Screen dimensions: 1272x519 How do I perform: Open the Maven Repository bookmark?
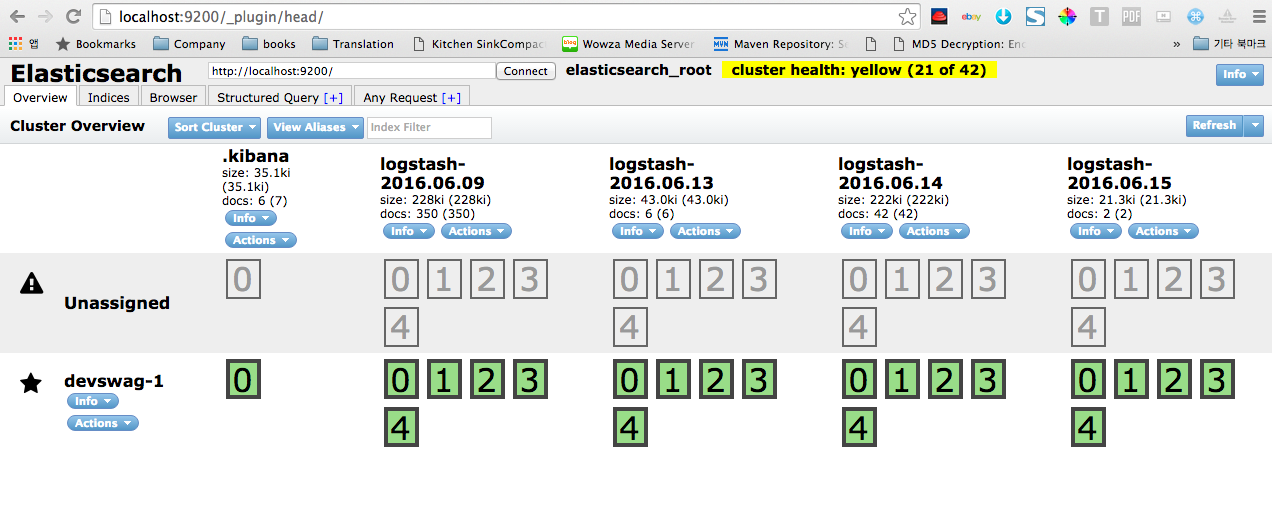780,44
